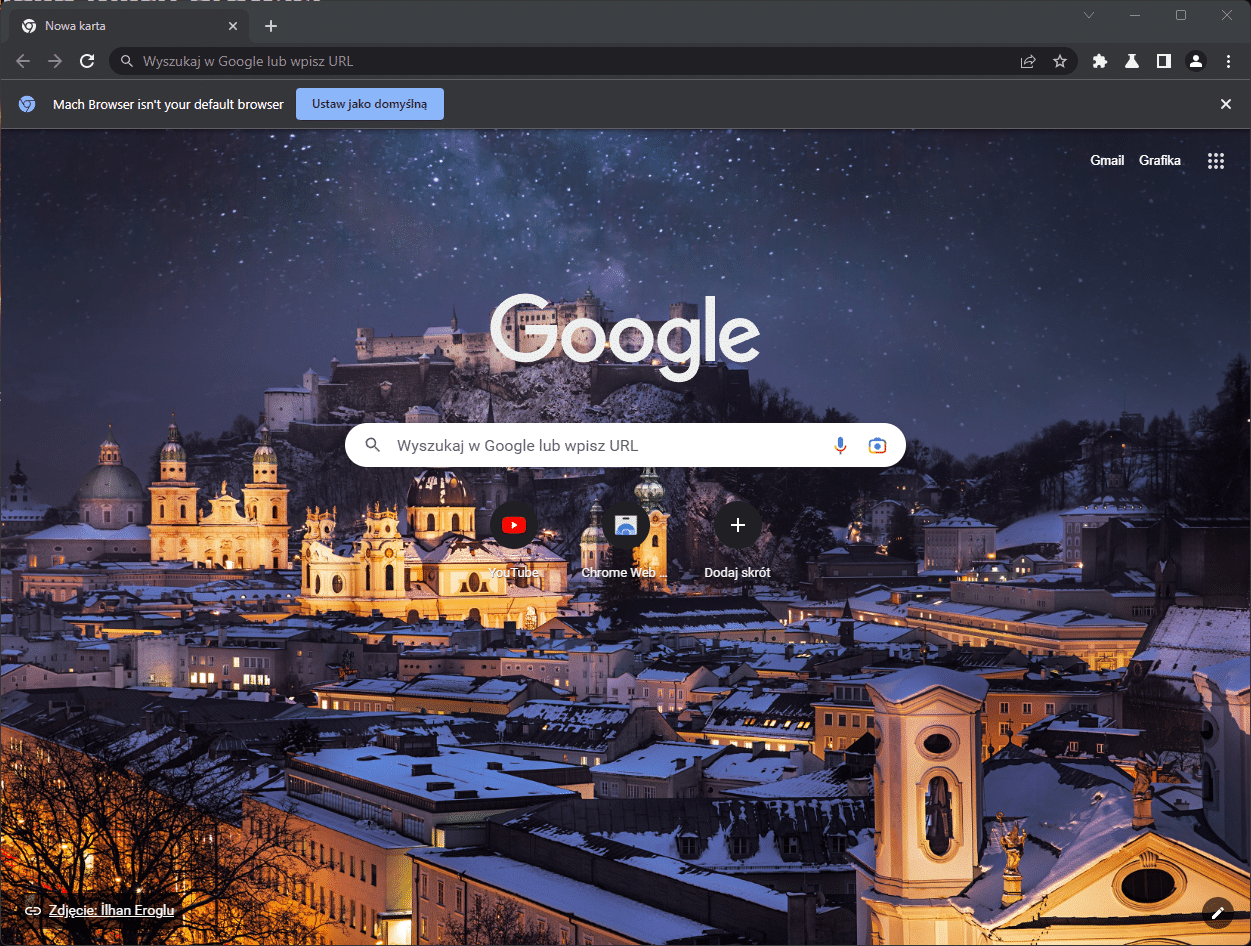Open the side panel icon
This screenshot has width=1251, height=946.
point(1163,61)
